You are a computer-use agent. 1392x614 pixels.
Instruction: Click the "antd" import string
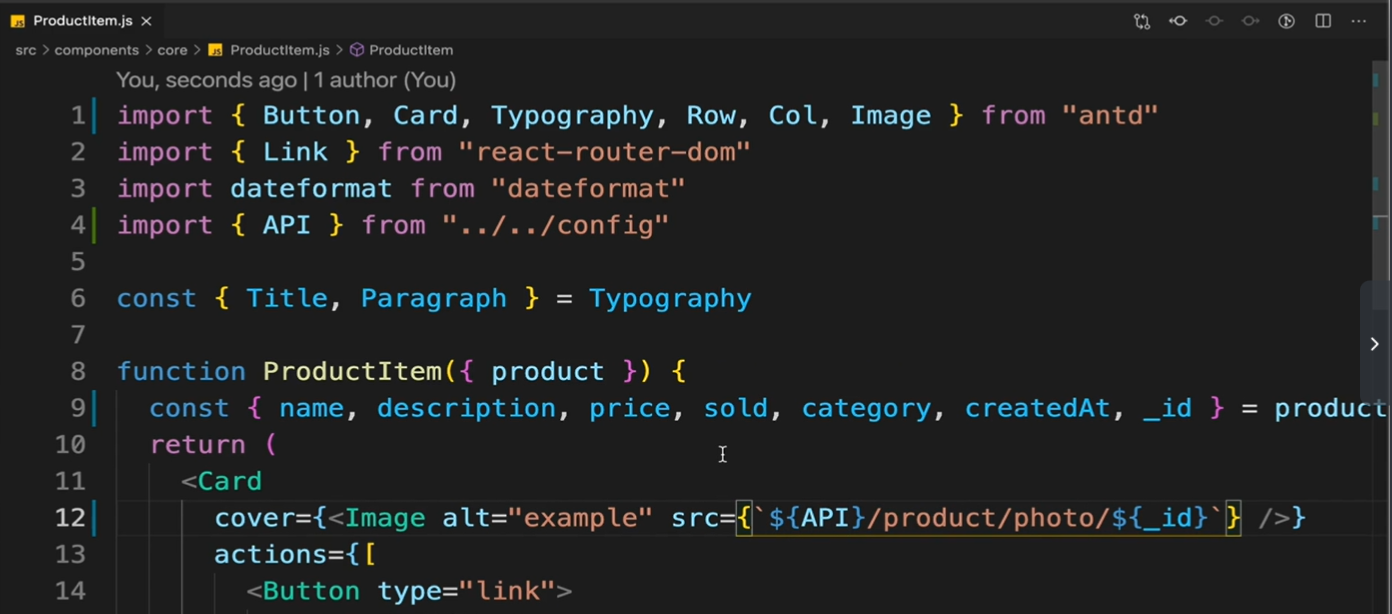pos(1109,116)
